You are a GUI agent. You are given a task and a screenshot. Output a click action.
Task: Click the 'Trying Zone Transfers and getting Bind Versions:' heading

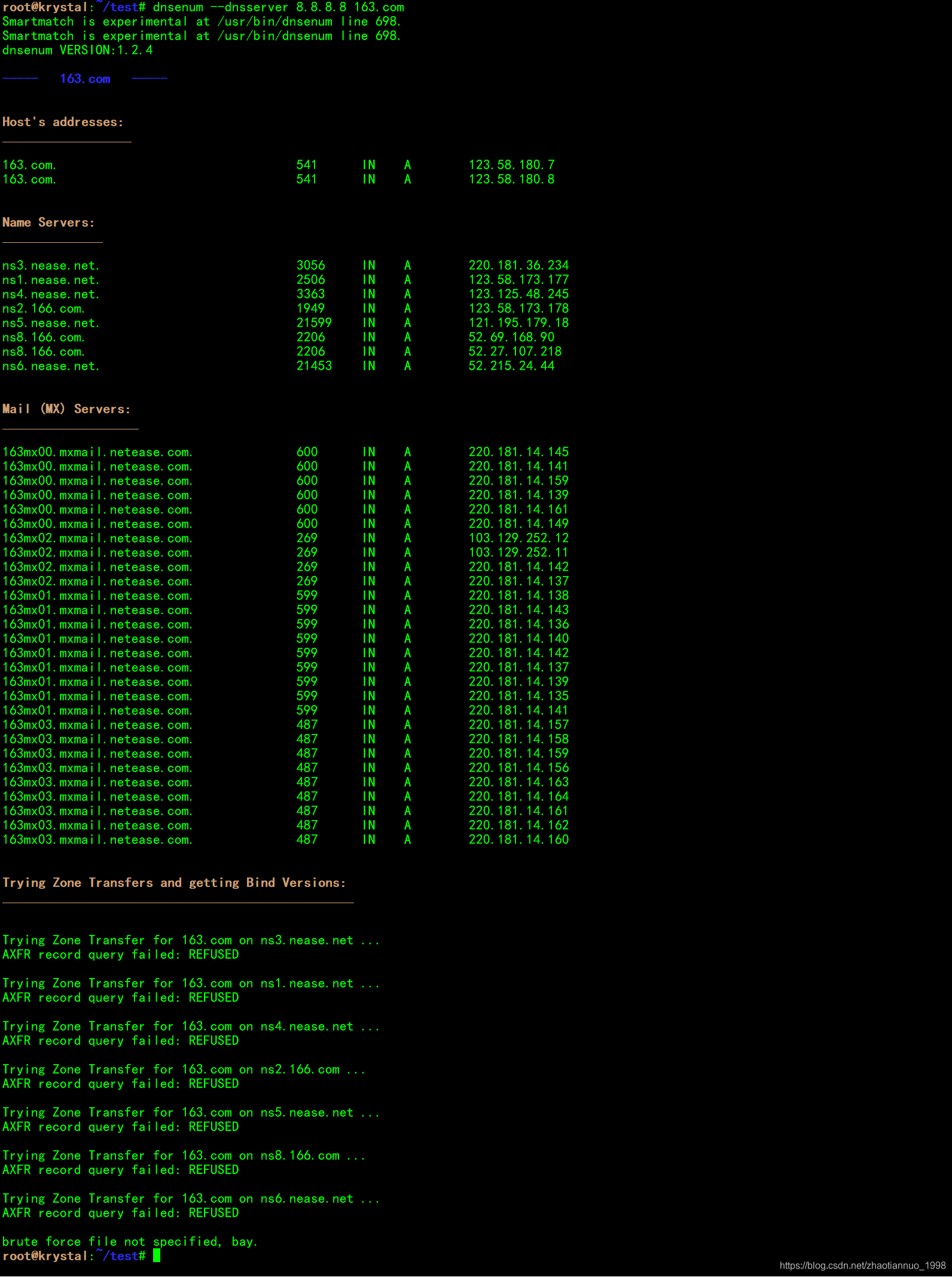click(174, 883)
